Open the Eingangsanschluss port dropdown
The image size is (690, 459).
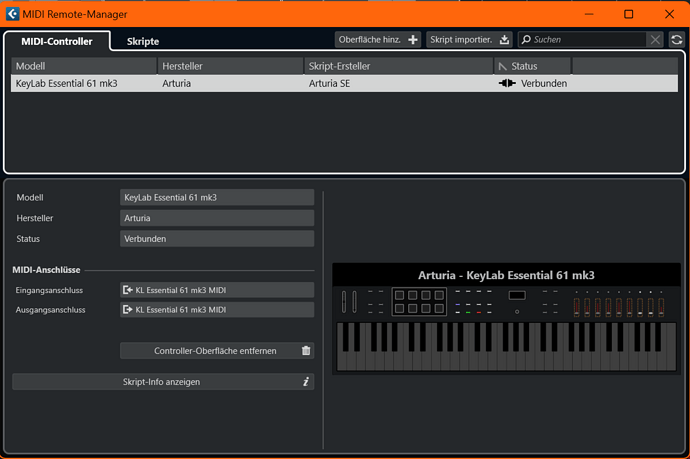pyautogui.click(x=217, y=290)
